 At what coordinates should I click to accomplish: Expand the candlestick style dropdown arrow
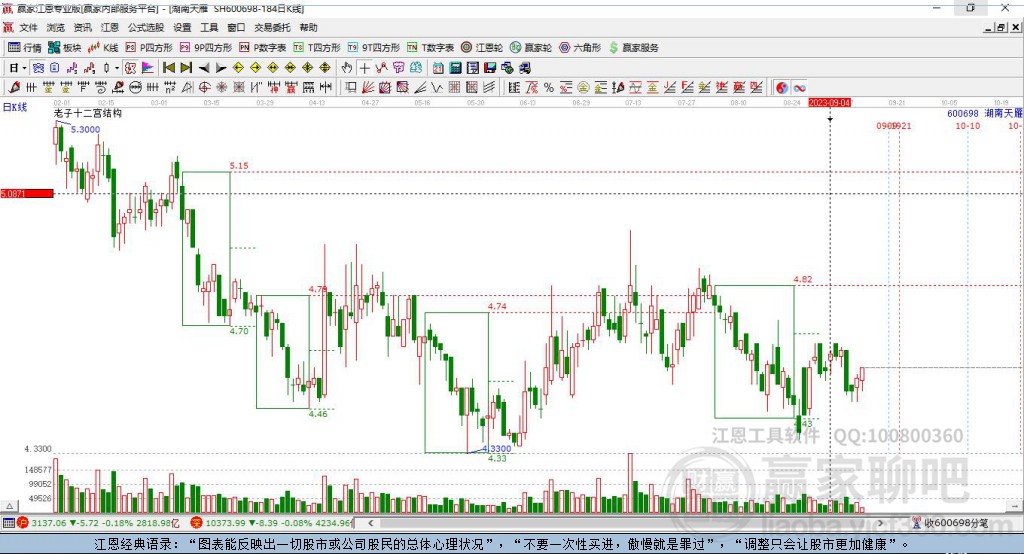click(x=118, y=68)
